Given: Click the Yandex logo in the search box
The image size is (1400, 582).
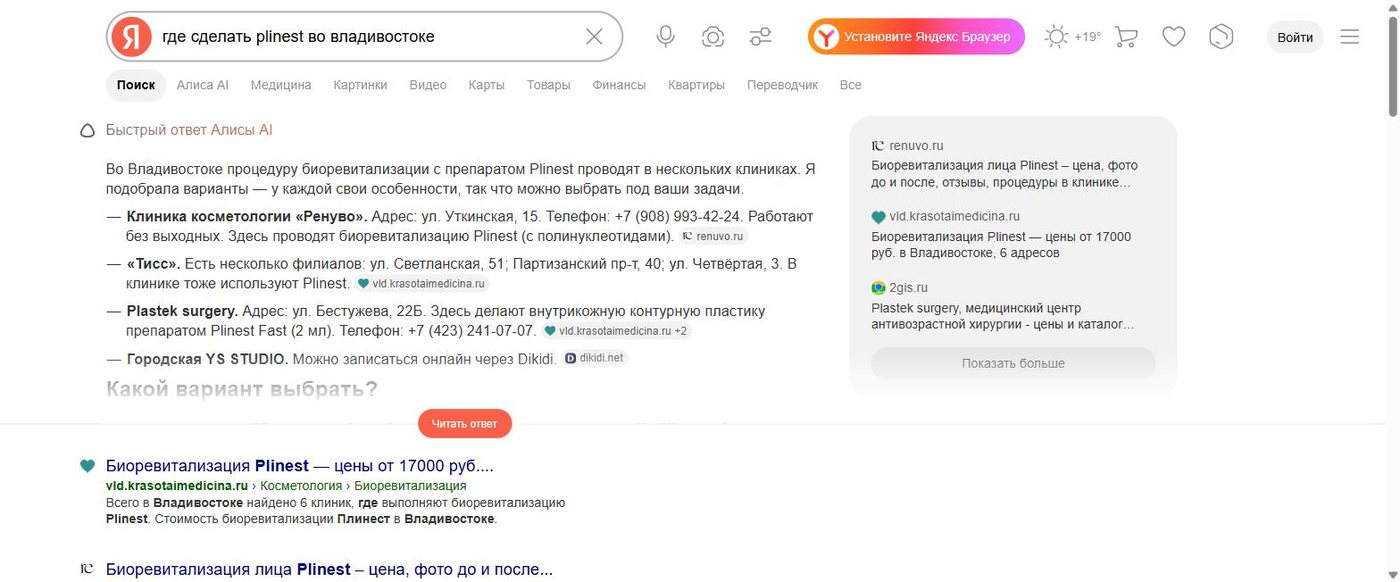Looking at the screenshot, I should tap(131, 37).
